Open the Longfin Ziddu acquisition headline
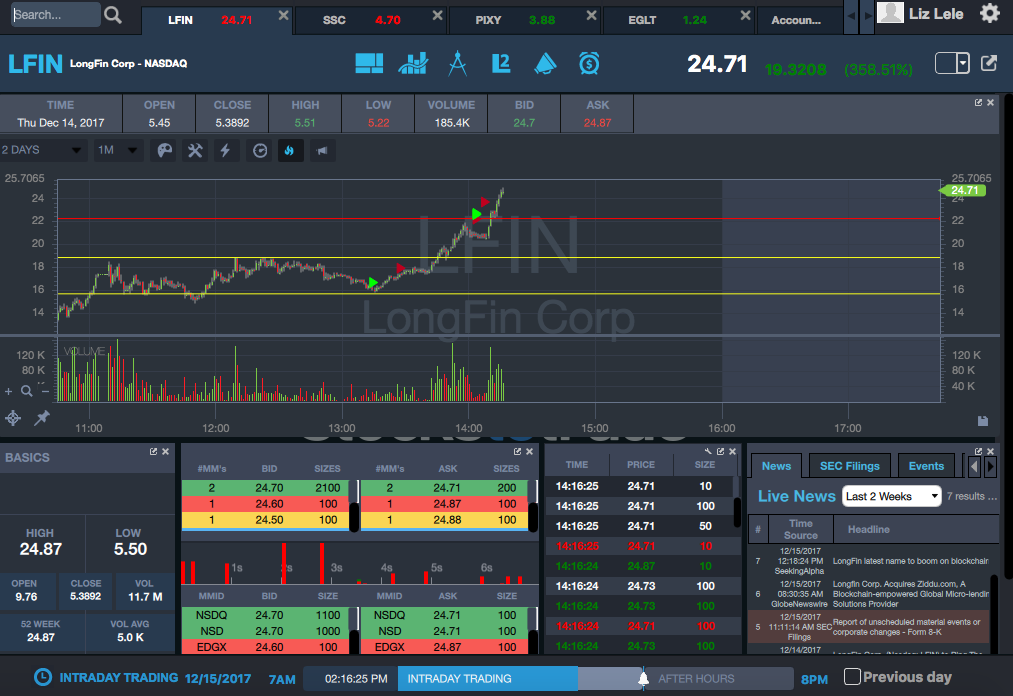Viewport: 1013px width, 696px height. pos(910,592)
